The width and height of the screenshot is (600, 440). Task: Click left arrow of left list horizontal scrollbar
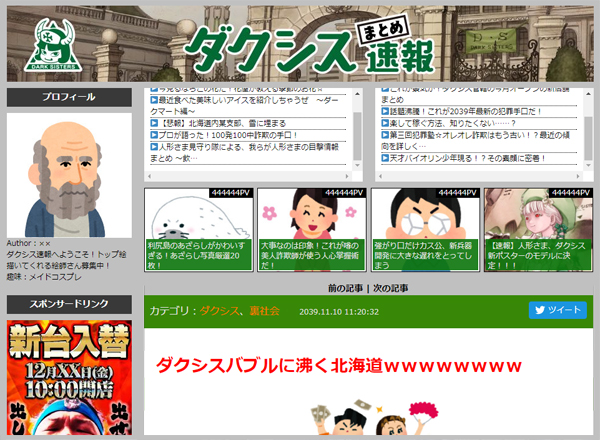(x=150, y=176)
